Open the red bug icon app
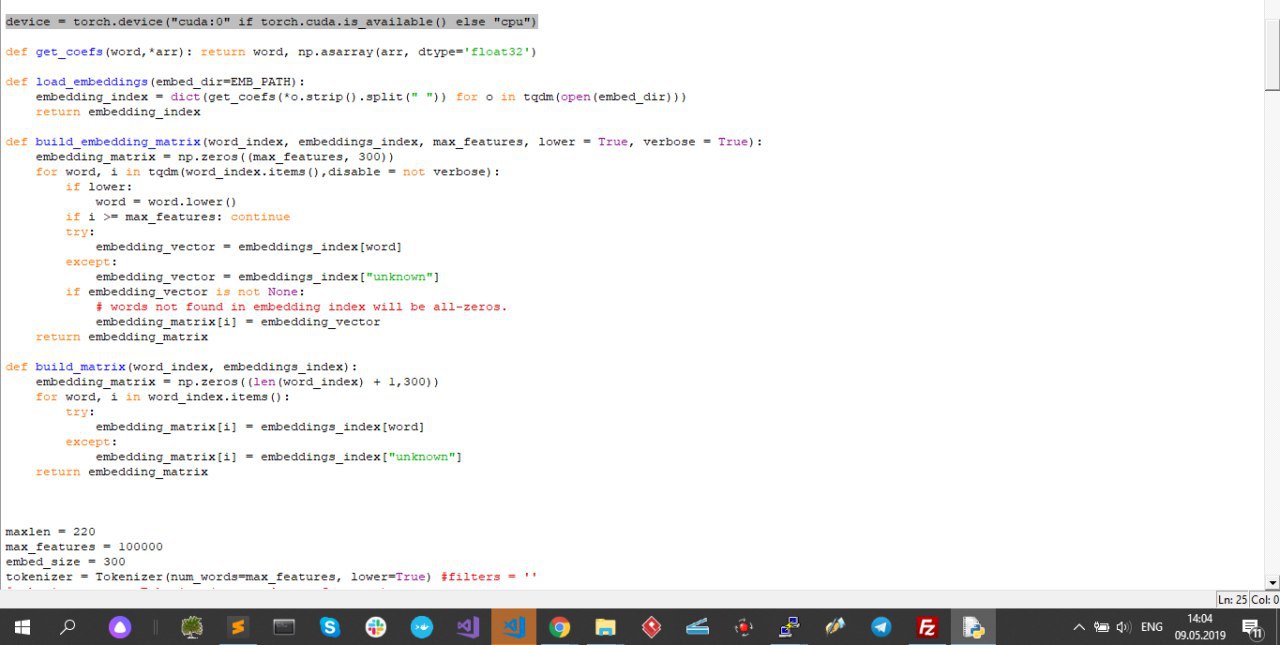Screen dimensions: 1280x645 coord(743,627)
